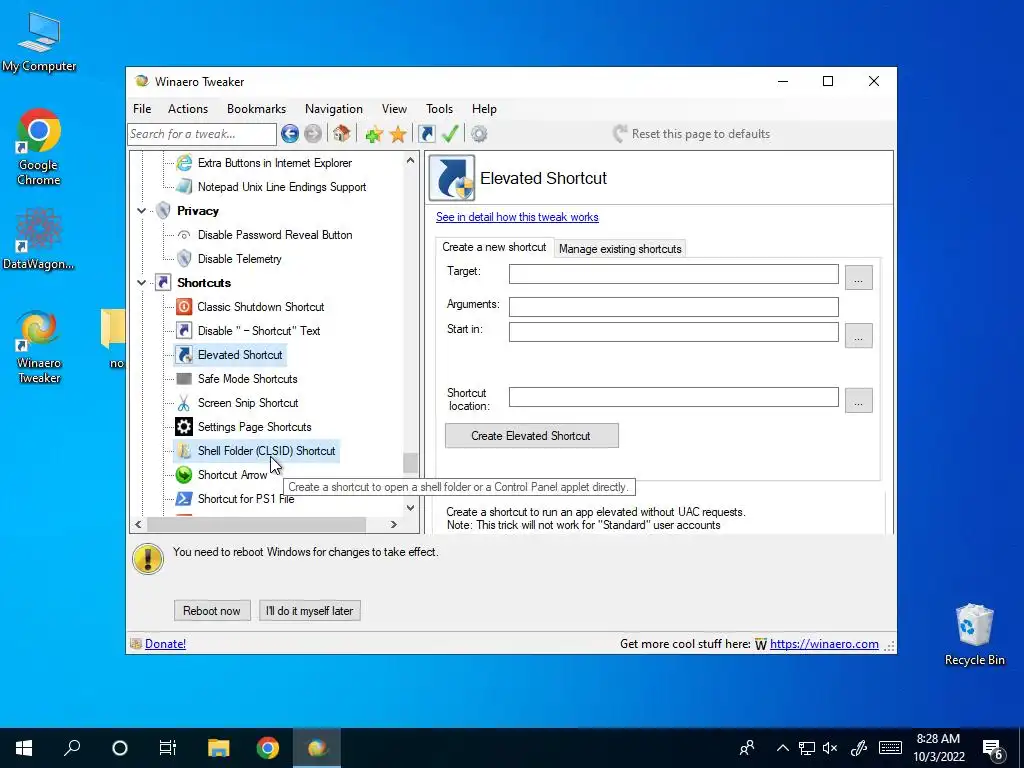The width and height of the screenshot is (1024, 768).
Task: Open See in detail how this tweak works link
Action: click(x=517, y=217)
